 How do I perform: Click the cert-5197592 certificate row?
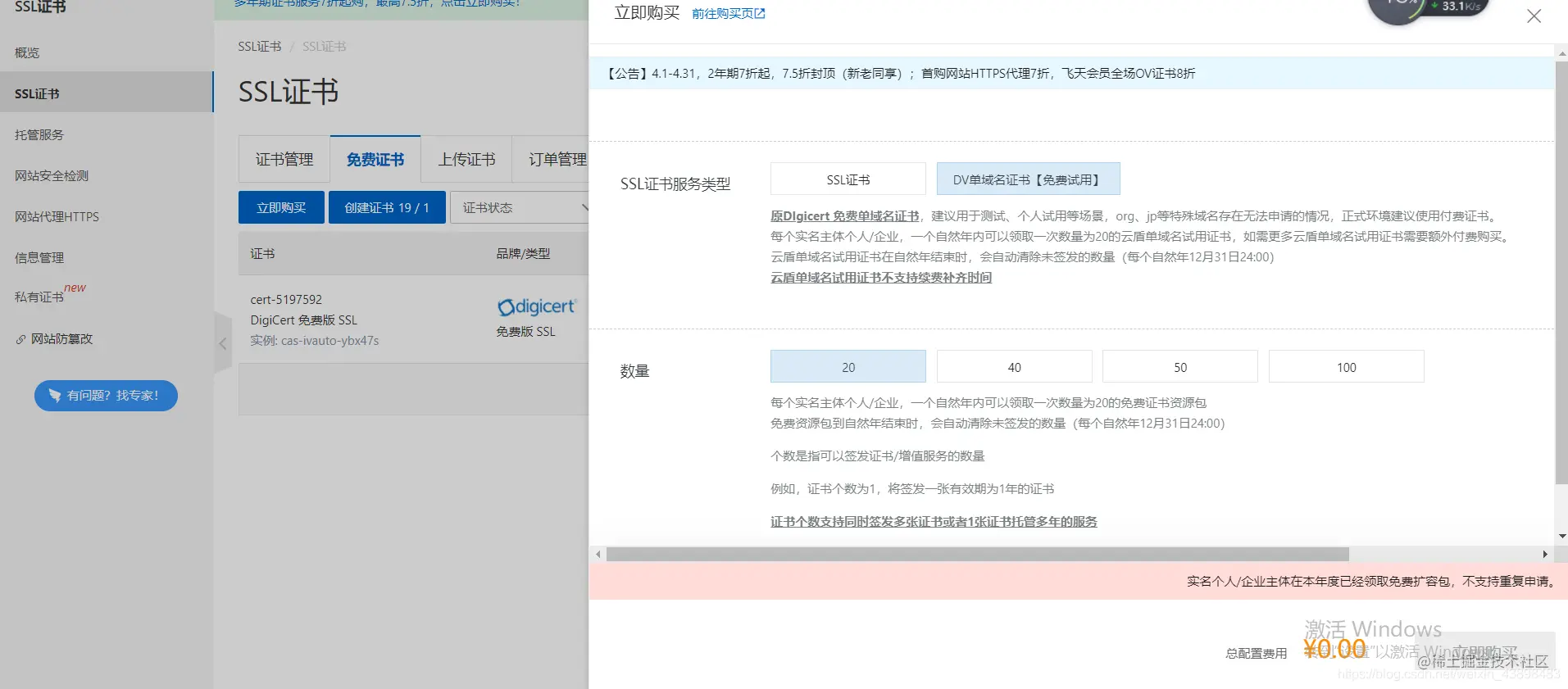click(414, 320)
